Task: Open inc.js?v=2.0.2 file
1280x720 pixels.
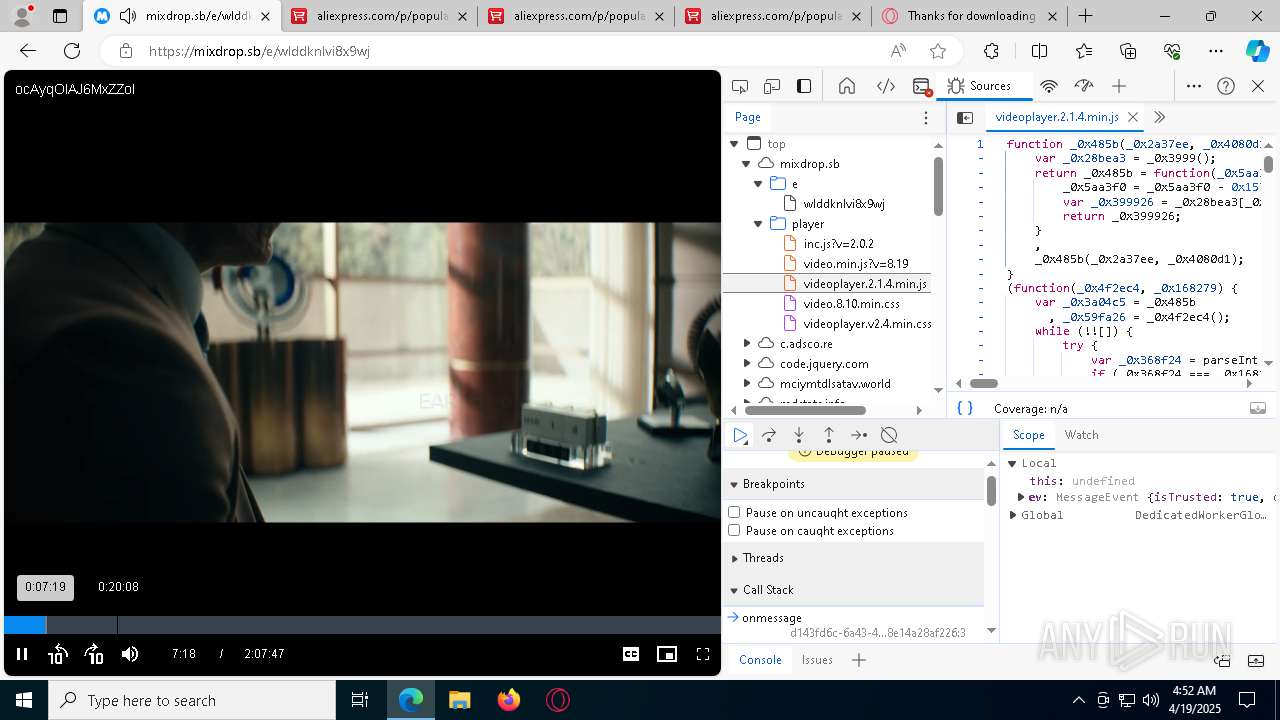Action: (x=838, y=244)
